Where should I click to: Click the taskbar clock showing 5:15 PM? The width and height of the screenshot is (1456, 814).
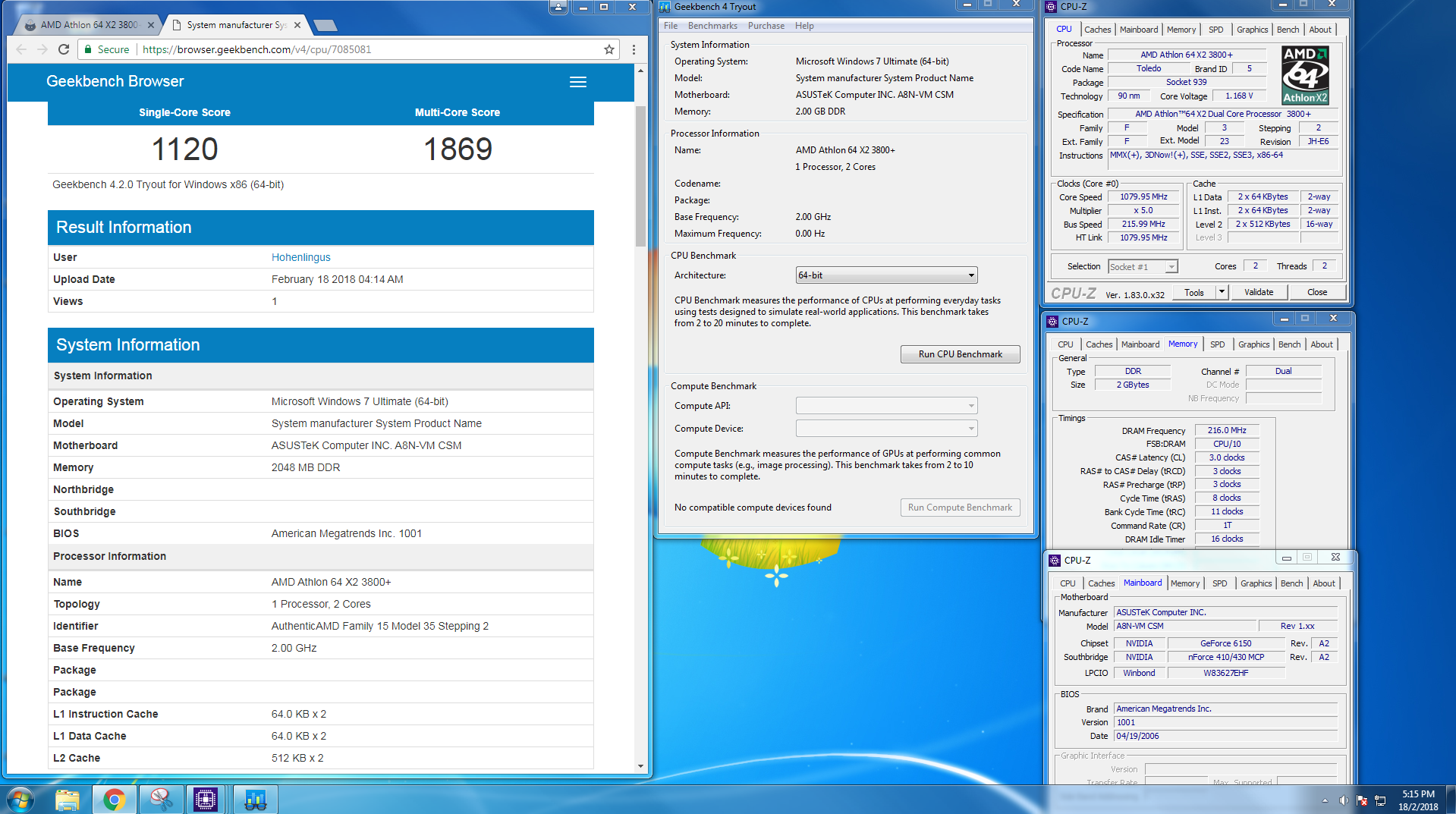click(x=1418, y=800)
